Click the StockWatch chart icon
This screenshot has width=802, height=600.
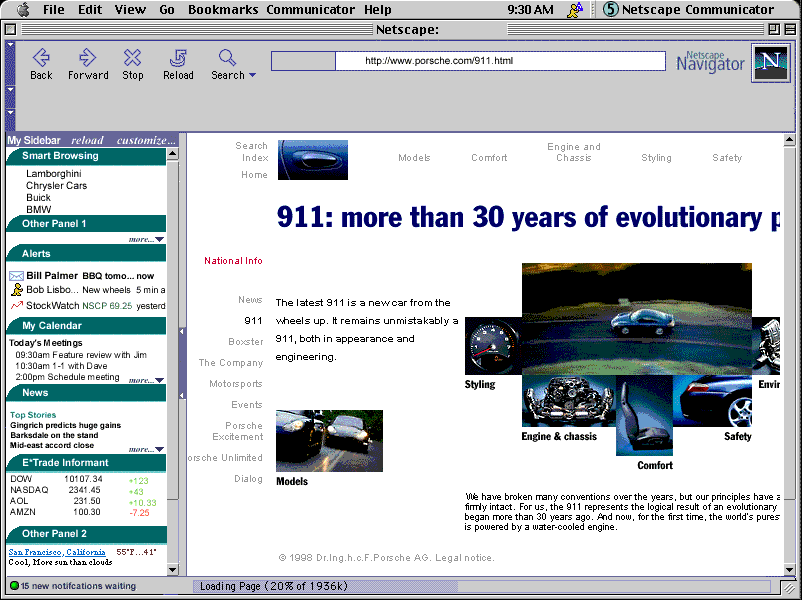coord(17,305)
